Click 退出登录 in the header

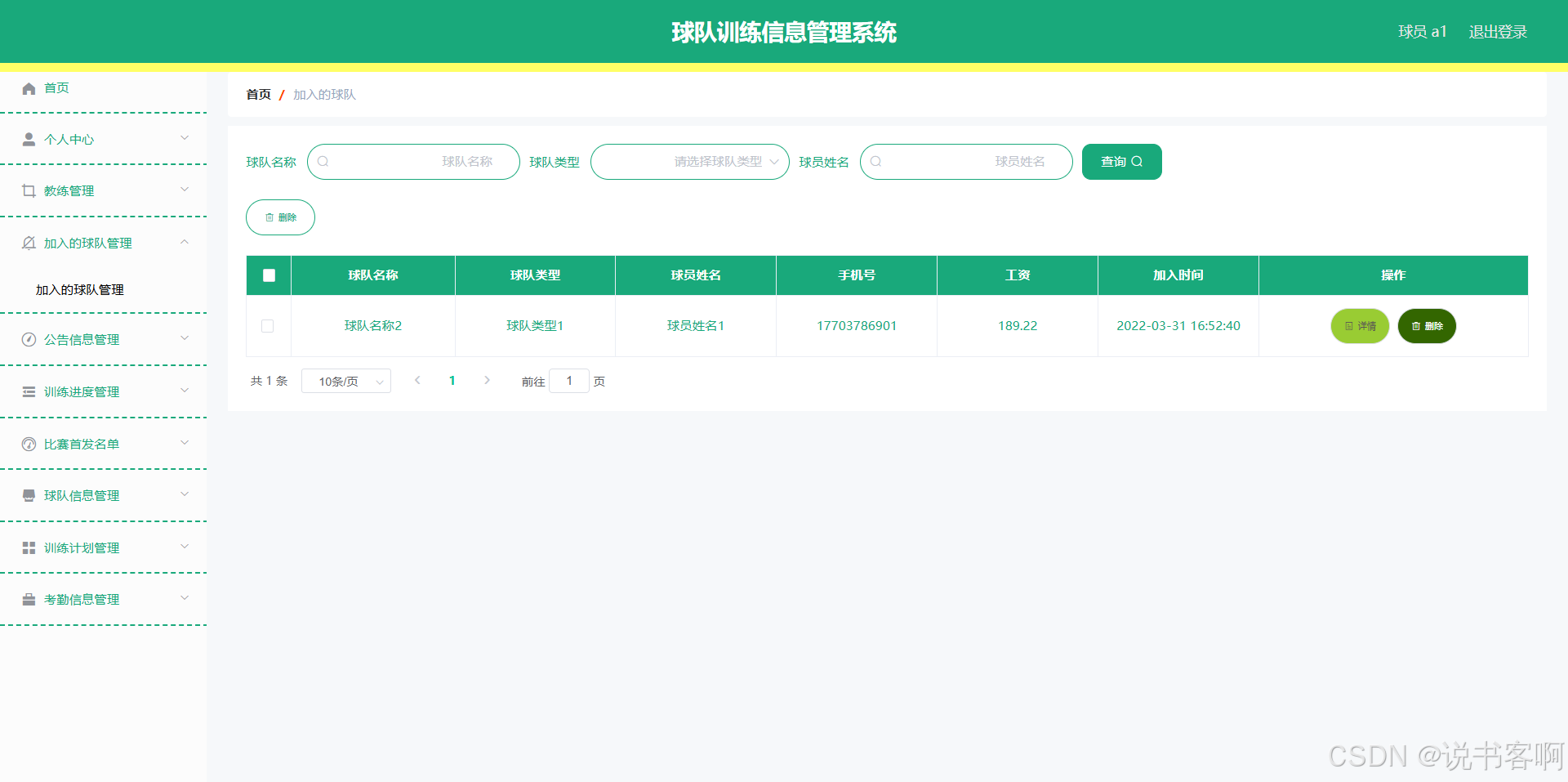point(1498,32)
